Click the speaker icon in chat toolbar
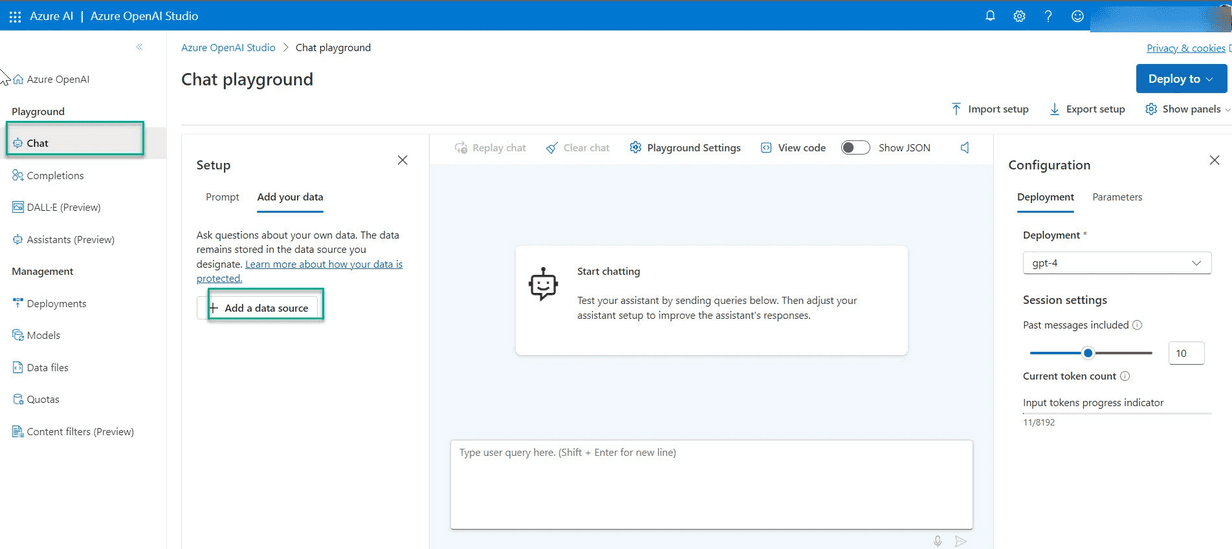This screenshot has width=1232, height=549. 965,148
